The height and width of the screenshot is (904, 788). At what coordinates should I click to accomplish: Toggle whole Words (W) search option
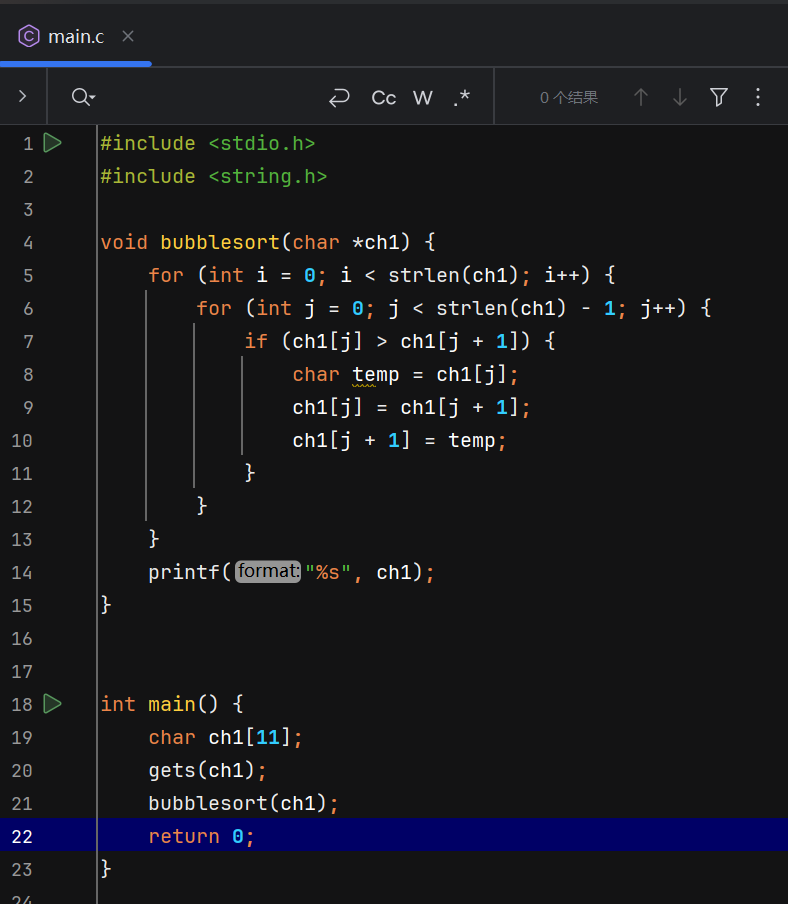423,97
